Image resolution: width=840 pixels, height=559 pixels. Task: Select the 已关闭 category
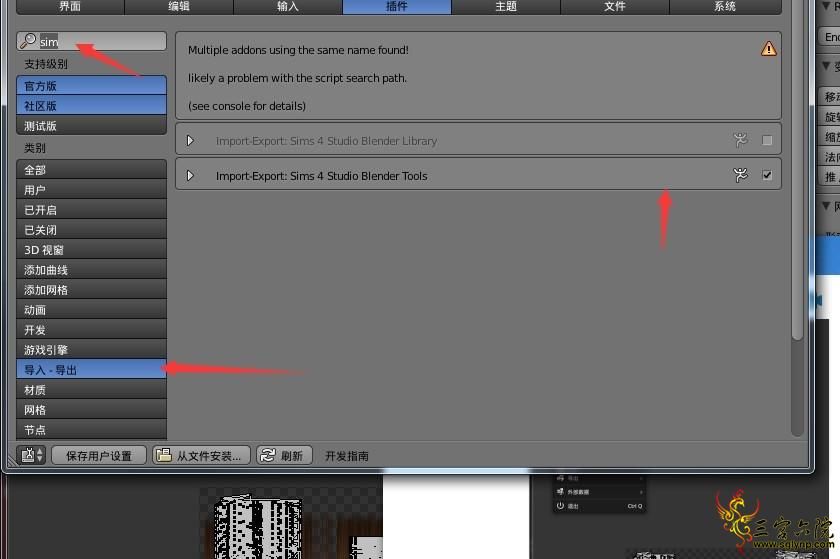(92, 229)
